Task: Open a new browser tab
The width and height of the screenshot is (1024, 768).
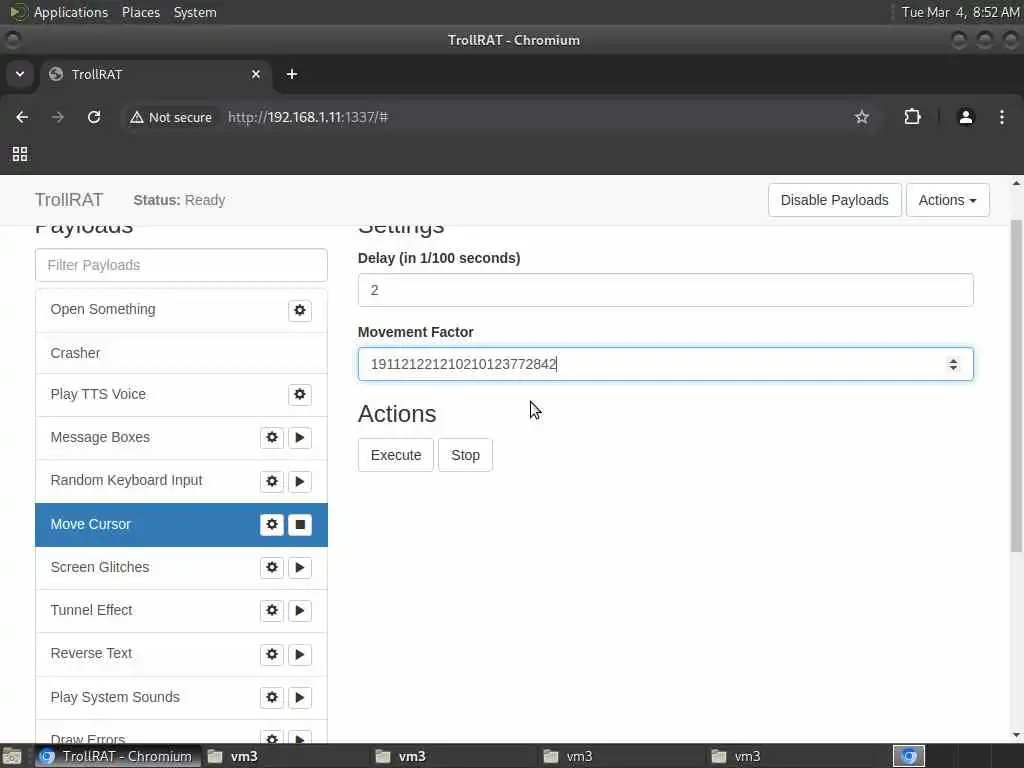Action: click(292, 74)
